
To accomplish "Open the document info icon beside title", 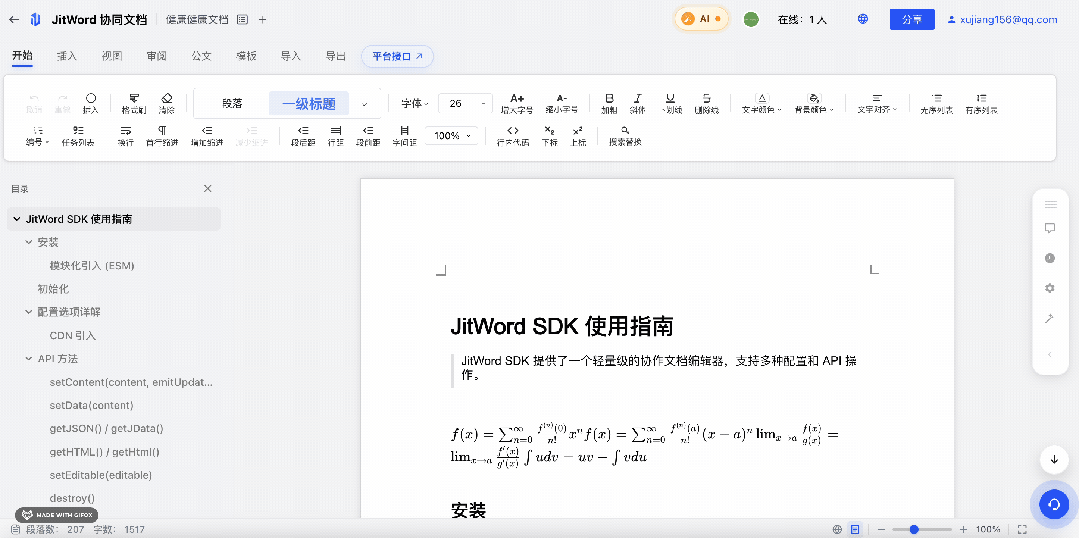I will (242, 19).
